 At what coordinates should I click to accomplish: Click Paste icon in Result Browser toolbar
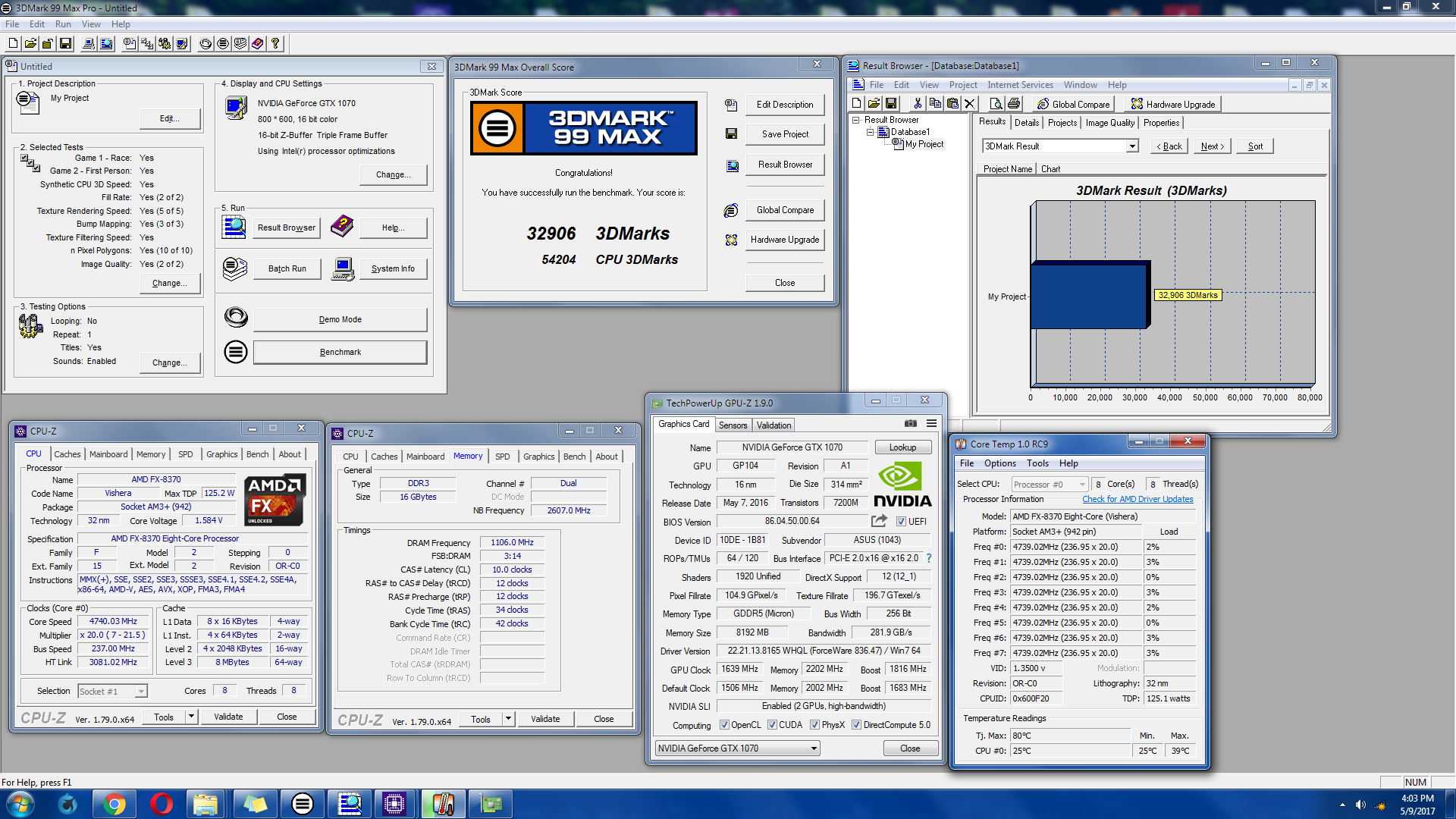952,104
